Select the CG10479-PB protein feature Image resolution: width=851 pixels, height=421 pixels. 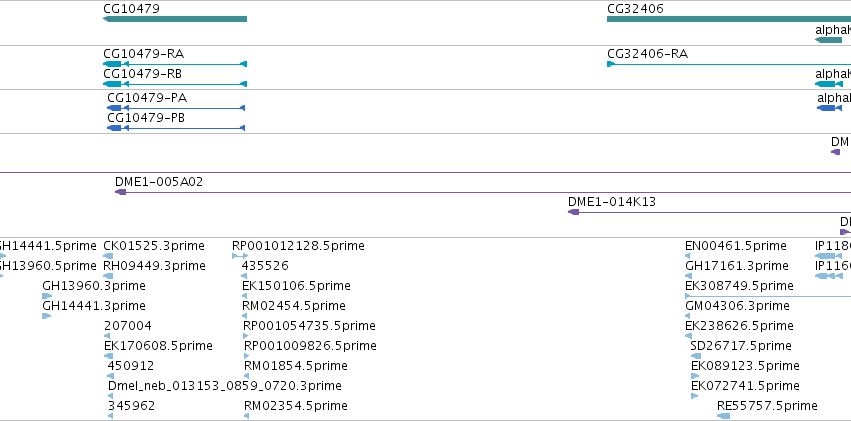point(176,128)
